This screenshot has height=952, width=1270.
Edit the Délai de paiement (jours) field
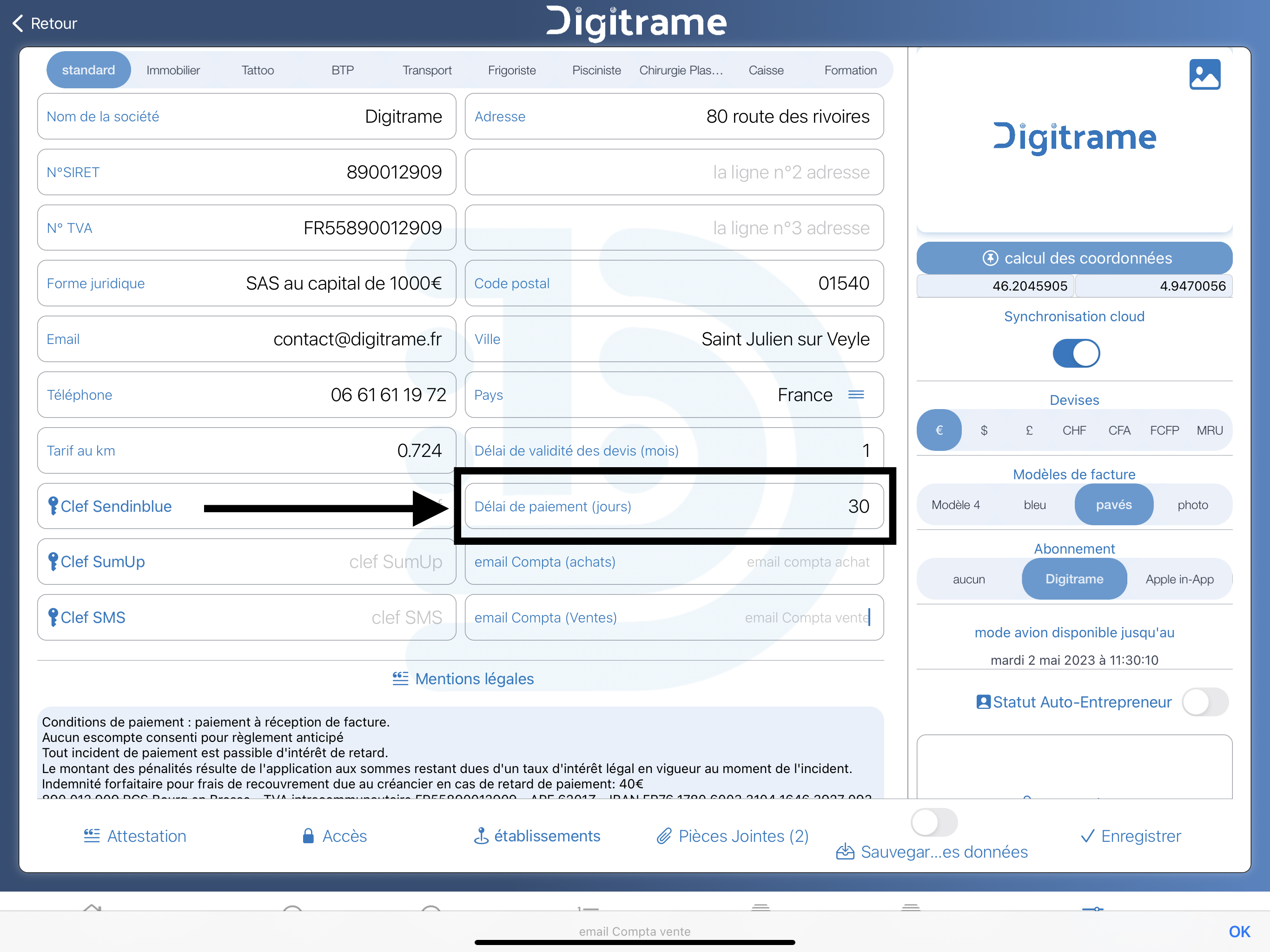pos(674,506)
